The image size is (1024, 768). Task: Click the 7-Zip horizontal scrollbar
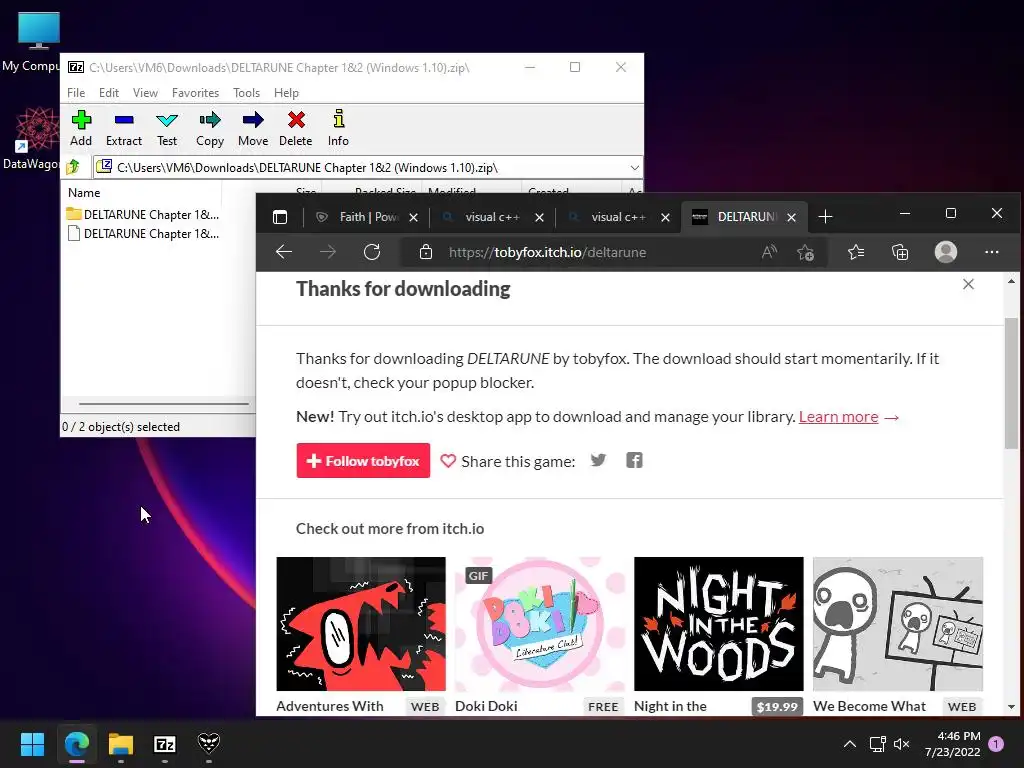click(163, 404)
